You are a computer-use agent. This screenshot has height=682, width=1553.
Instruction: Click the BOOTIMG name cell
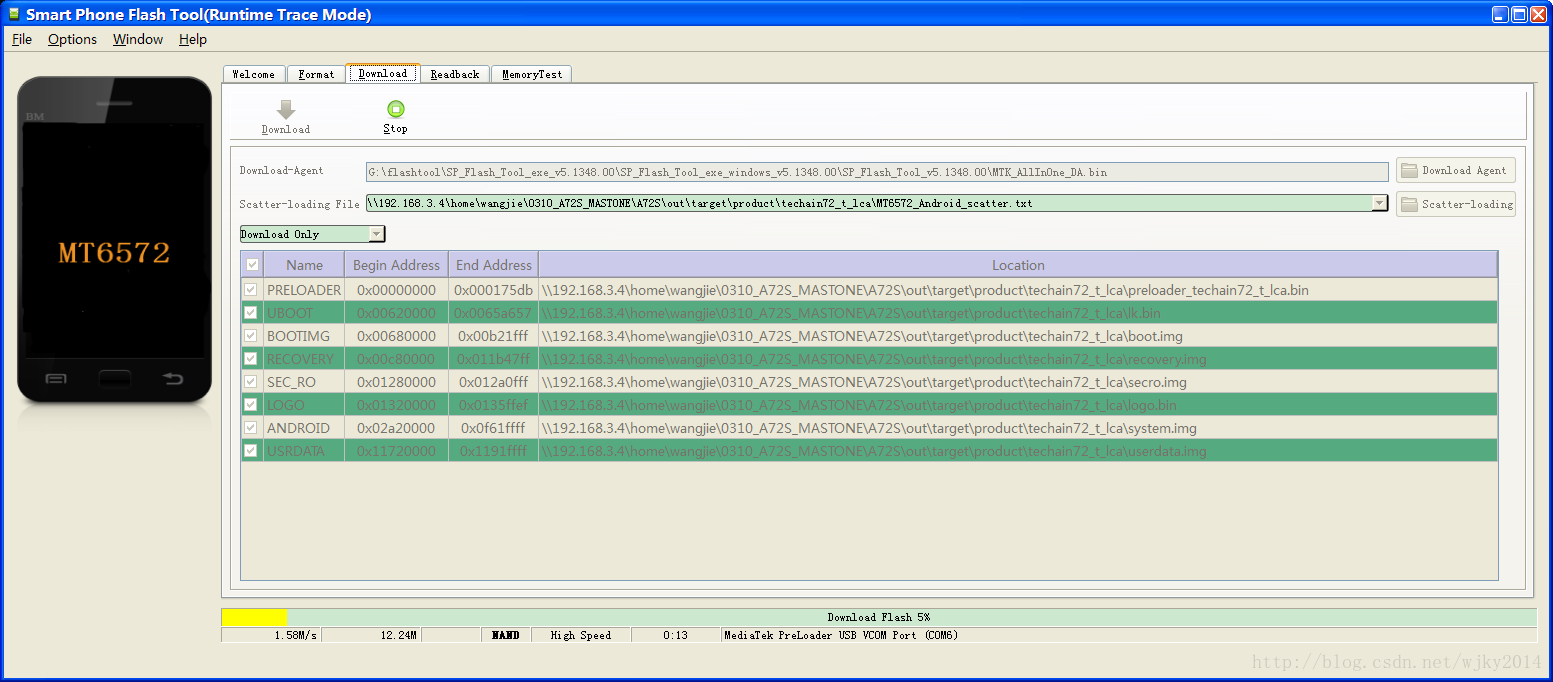coord(304,336)
